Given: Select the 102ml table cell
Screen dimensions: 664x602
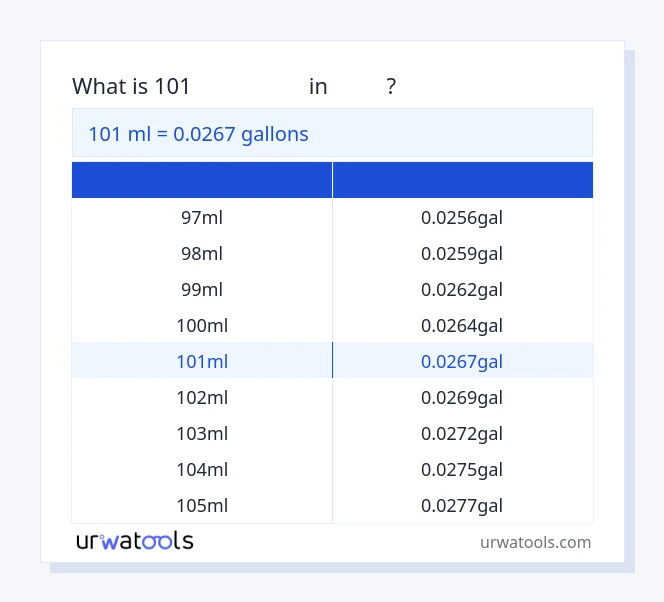Looking at the screenshot, I should click(202, 397).
